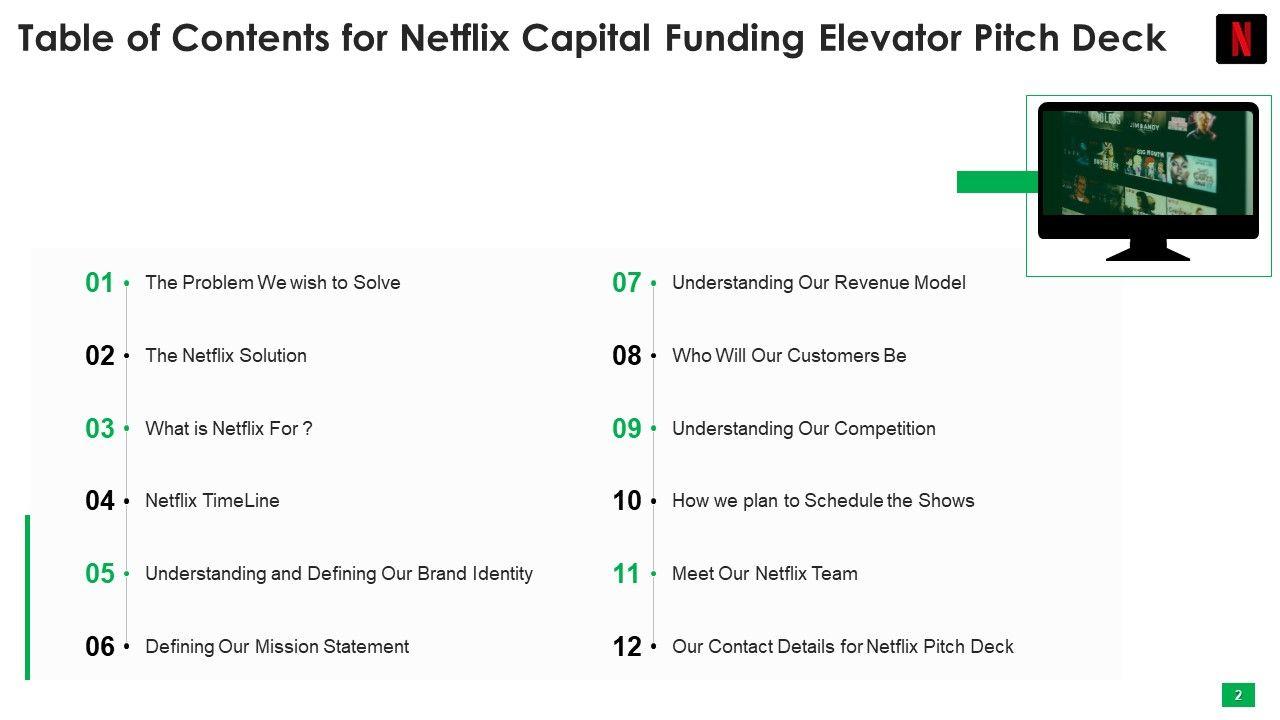Select 'Meet Our Netflix Team'

(764, 574)
